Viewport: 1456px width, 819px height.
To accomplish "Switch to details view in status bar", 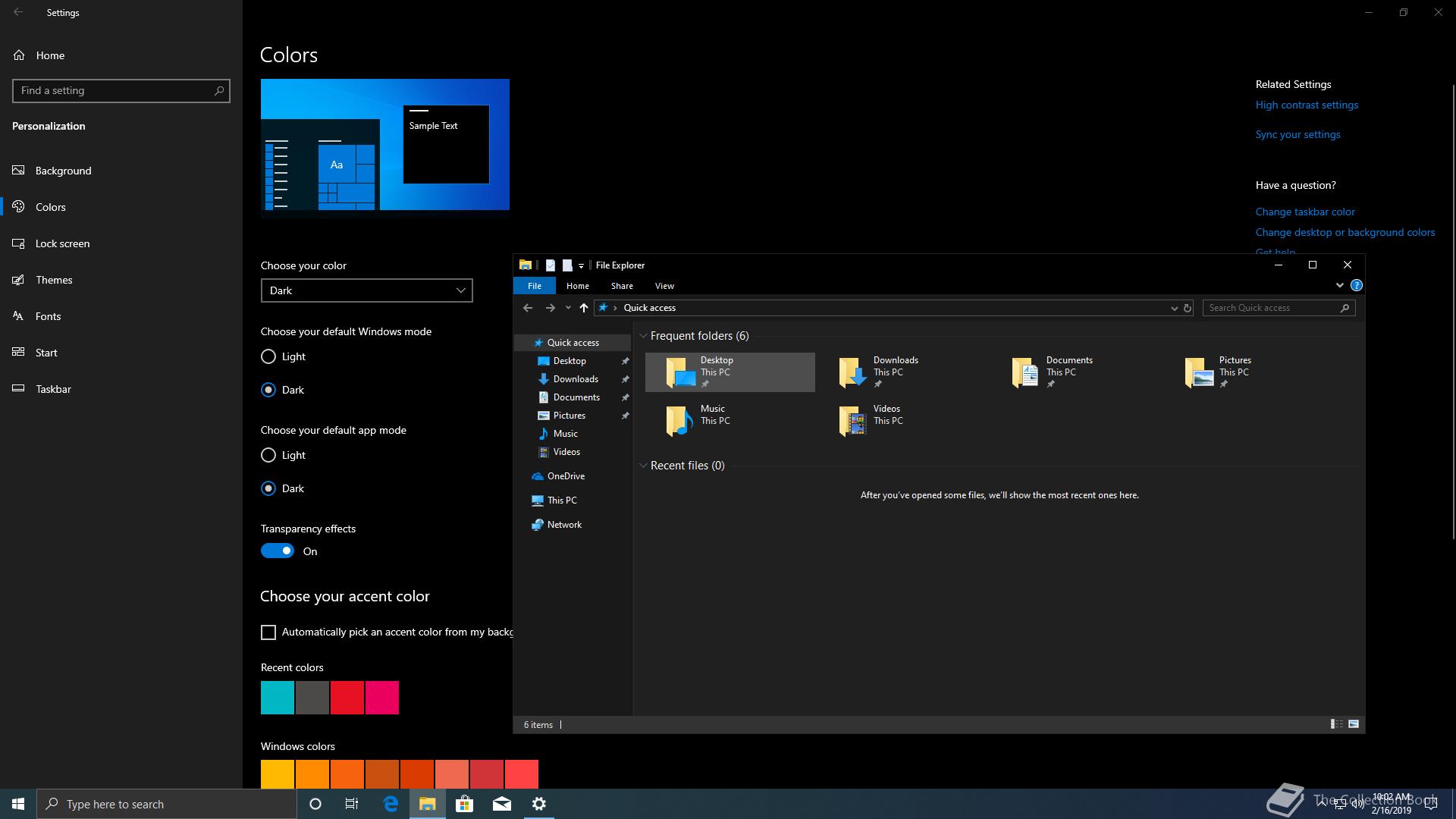I will [x=1337, y=724].
